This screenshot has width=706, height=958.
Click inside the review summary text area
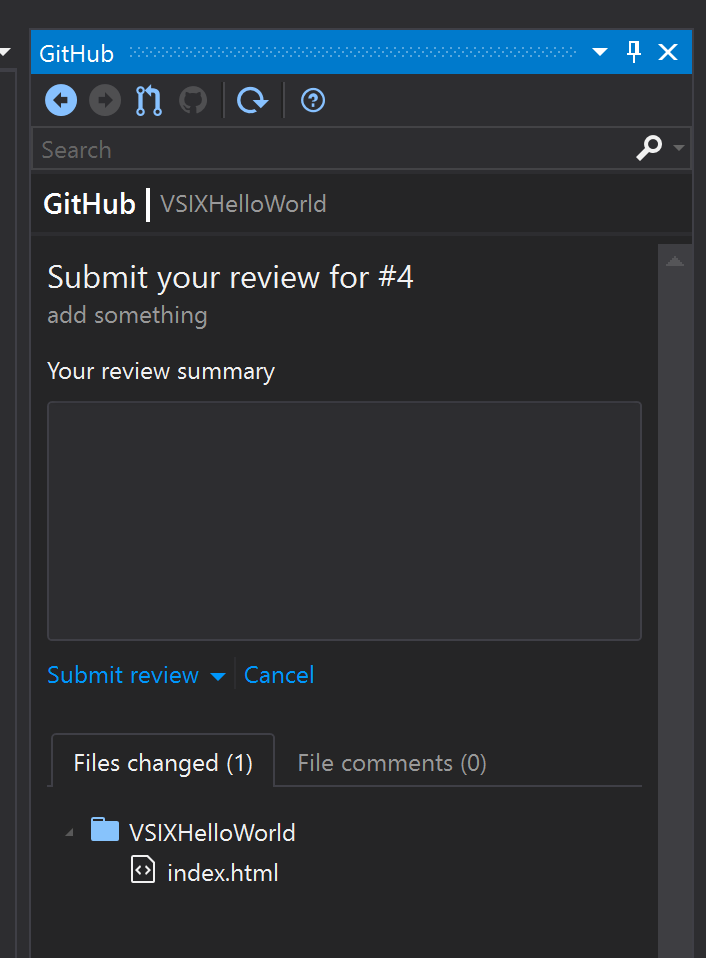[344, 521]
